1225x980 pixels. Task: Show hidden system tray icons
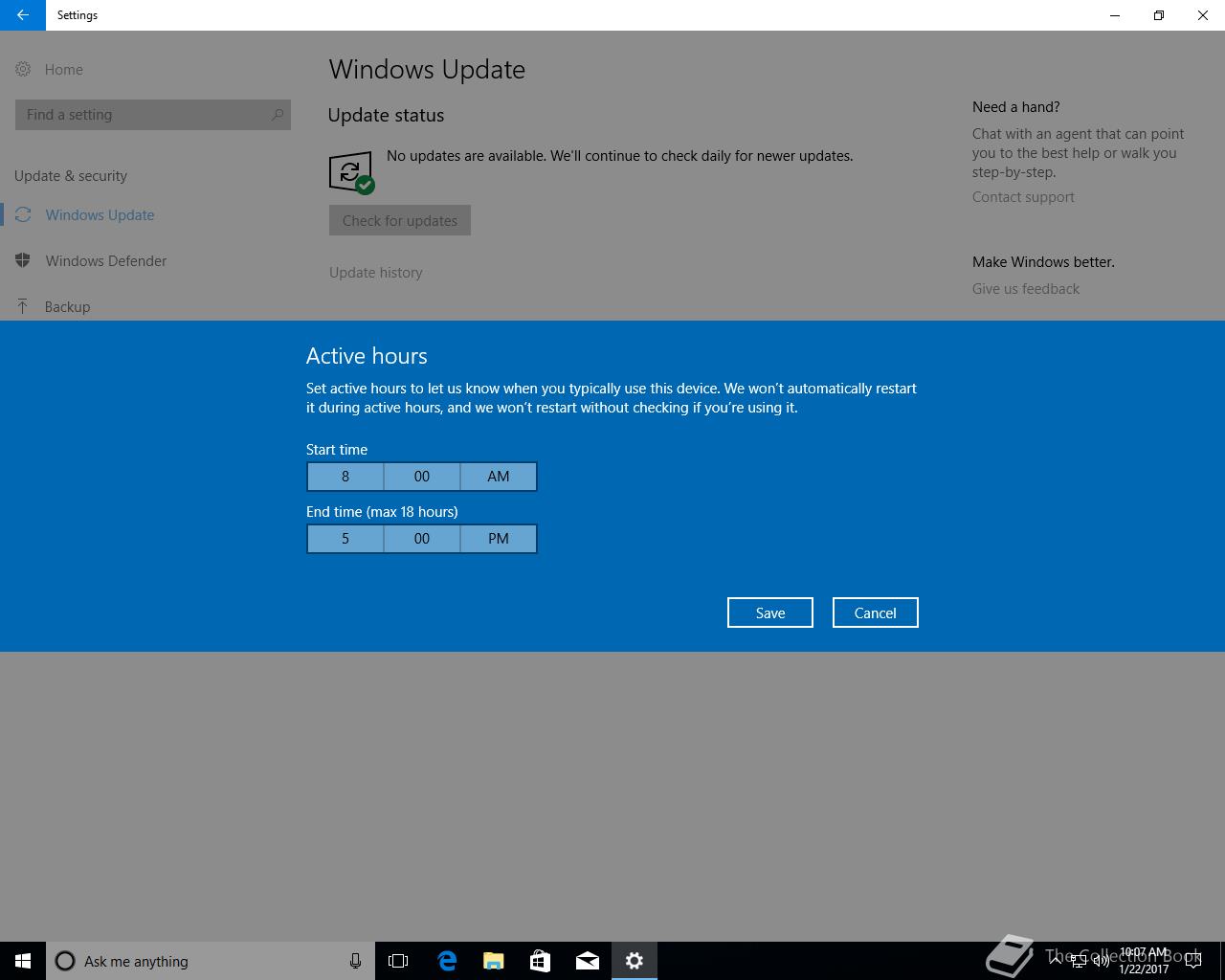click(x=1056, y=960)
